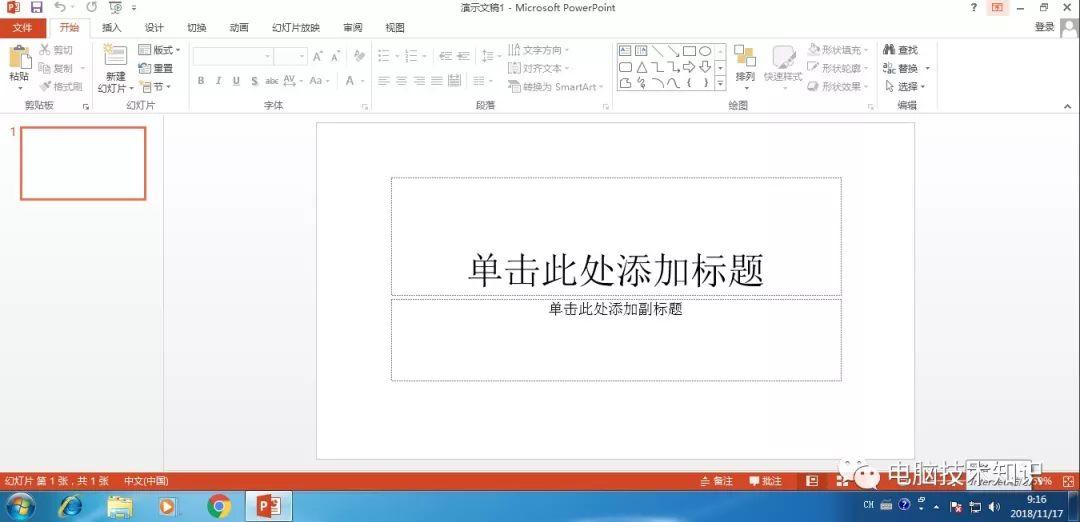This screenshot has width=1080, height=522.
Task: Click the Save icon in quick access toolbar
Action: tap(37, 8)
